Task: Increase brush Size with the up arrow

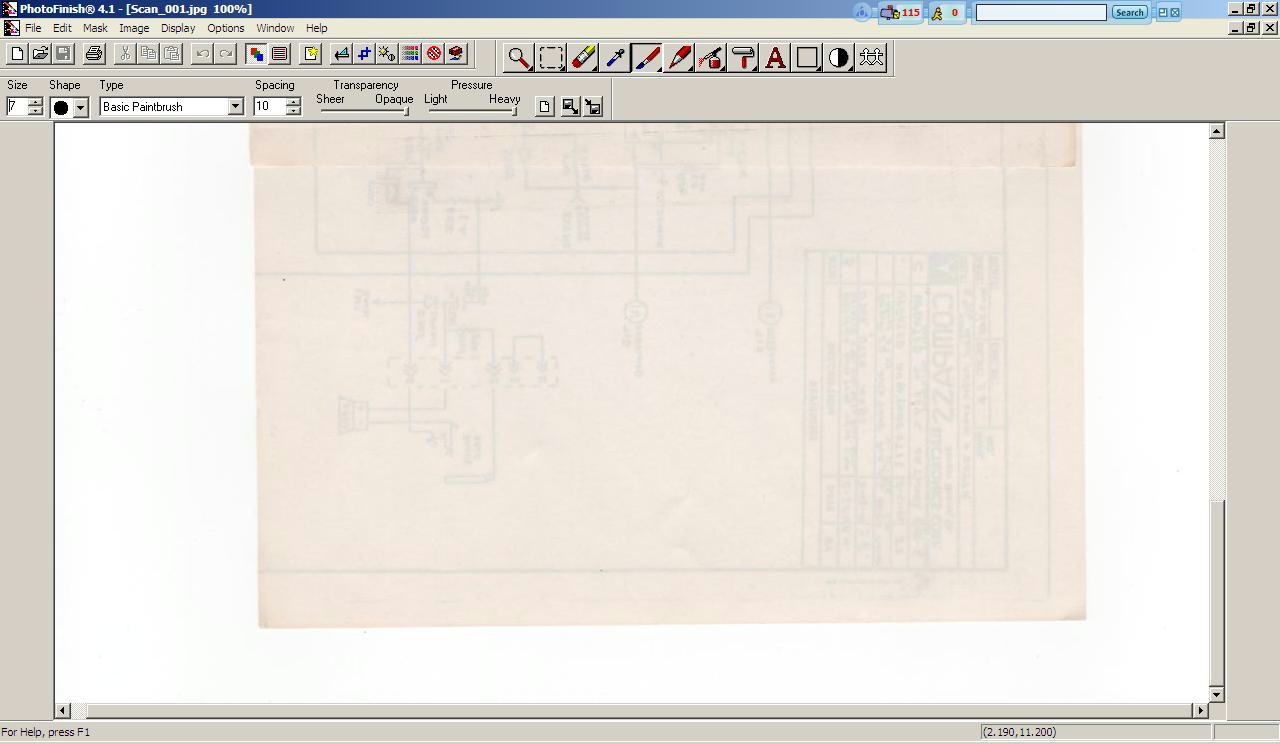Action: point(36,102)
